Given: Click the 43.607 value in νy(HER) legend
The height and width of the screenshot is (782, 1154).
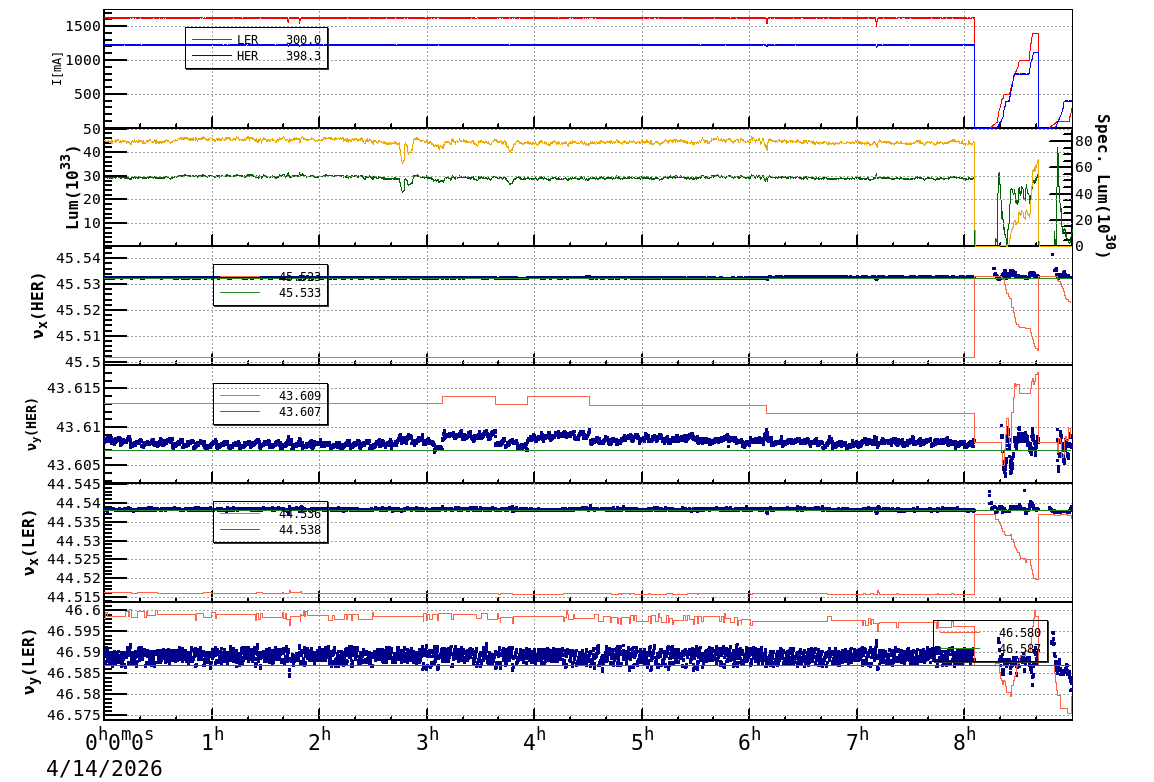Looking at the screenshot, I should click(300, 412).
